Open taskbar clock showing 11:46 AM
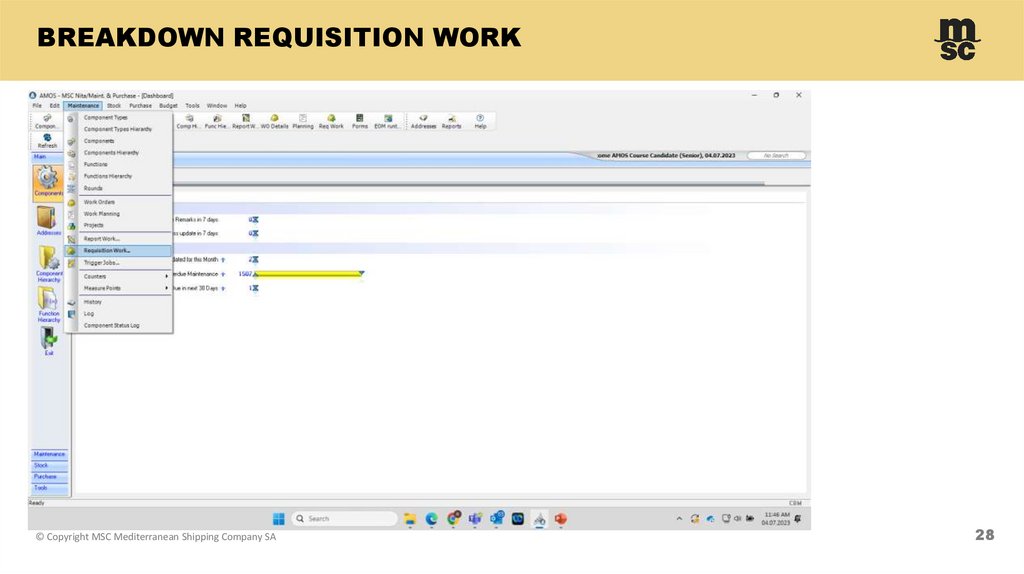This screenshot has width=1024, height=574. (x=776, y=519)
